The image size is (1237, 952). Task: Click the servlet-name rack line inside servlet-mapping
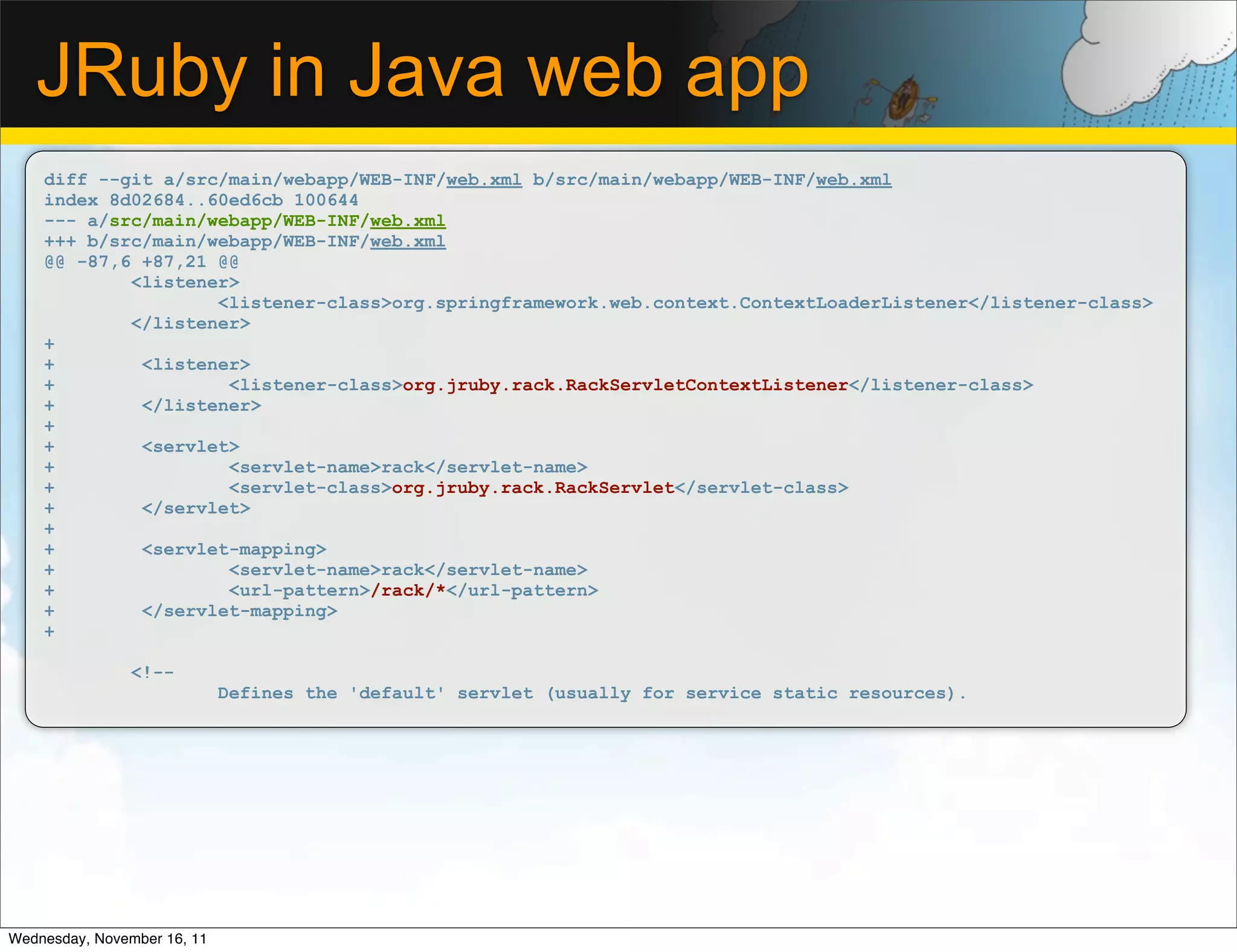coord(408,570)
